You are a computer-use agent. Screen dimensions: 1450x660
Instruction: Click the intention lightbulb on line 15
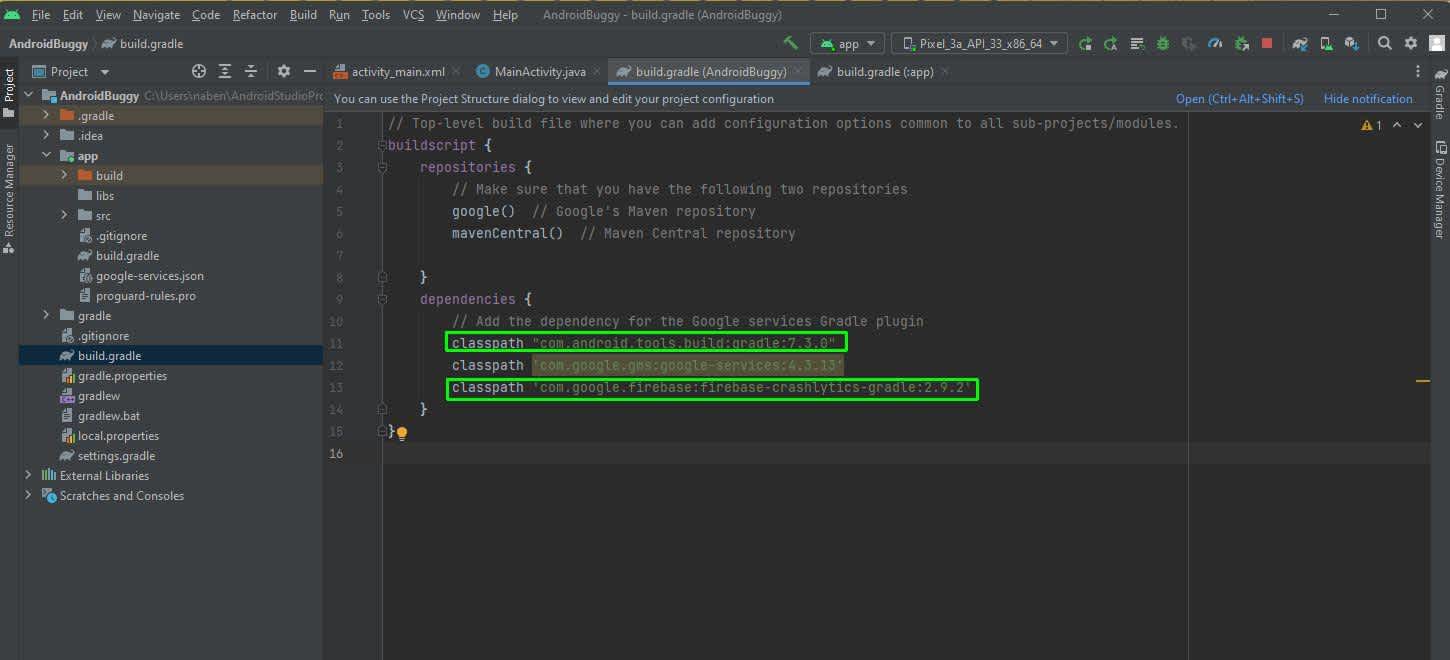[402, 433]
